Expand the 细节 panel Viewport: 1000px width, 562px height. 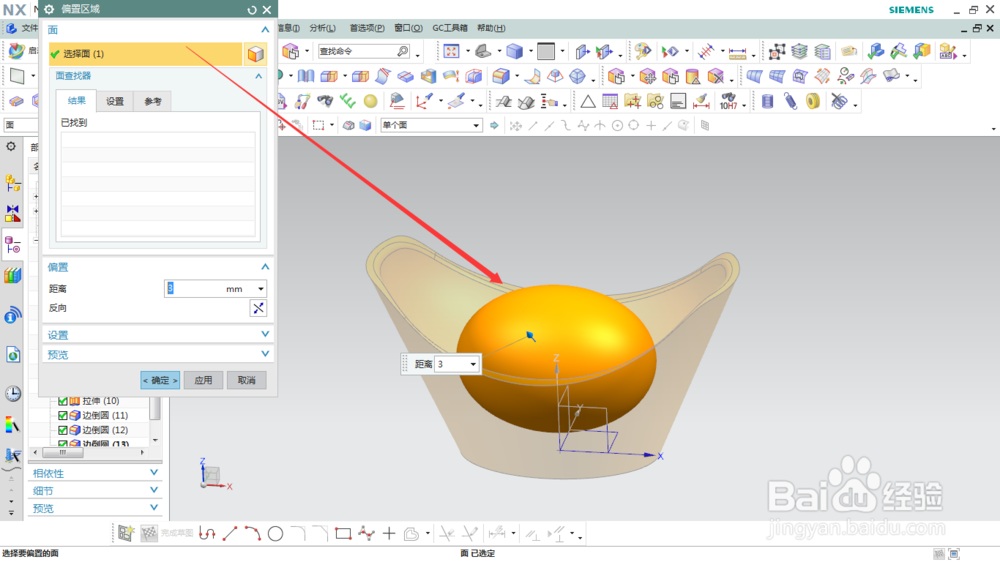154,490
